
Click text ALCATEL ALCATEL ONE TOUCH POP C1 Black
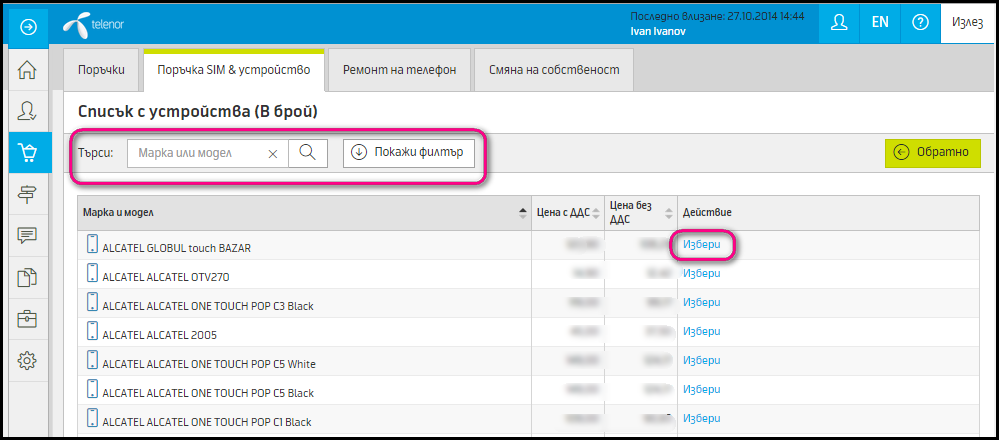click(207, 422)
